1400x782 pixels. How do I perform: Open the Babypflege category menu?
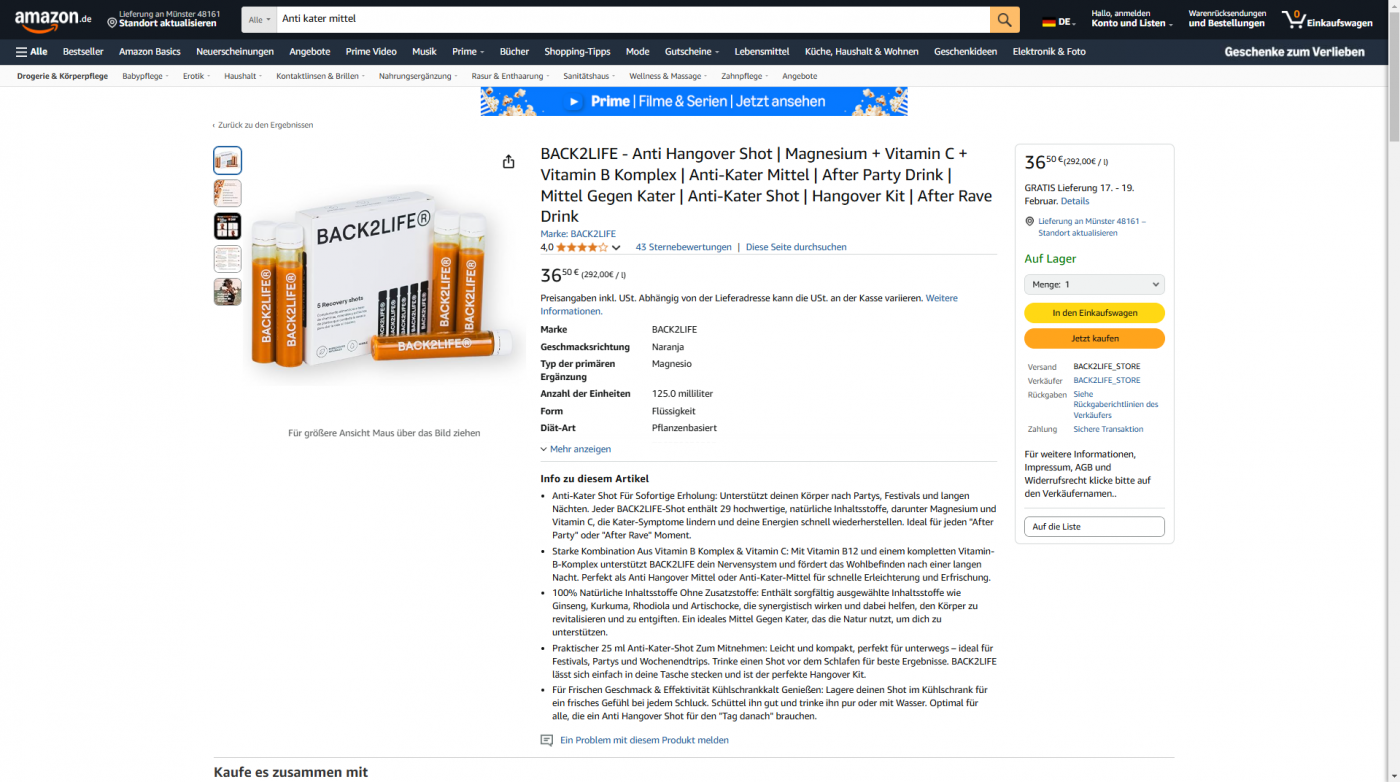[145, 76]
